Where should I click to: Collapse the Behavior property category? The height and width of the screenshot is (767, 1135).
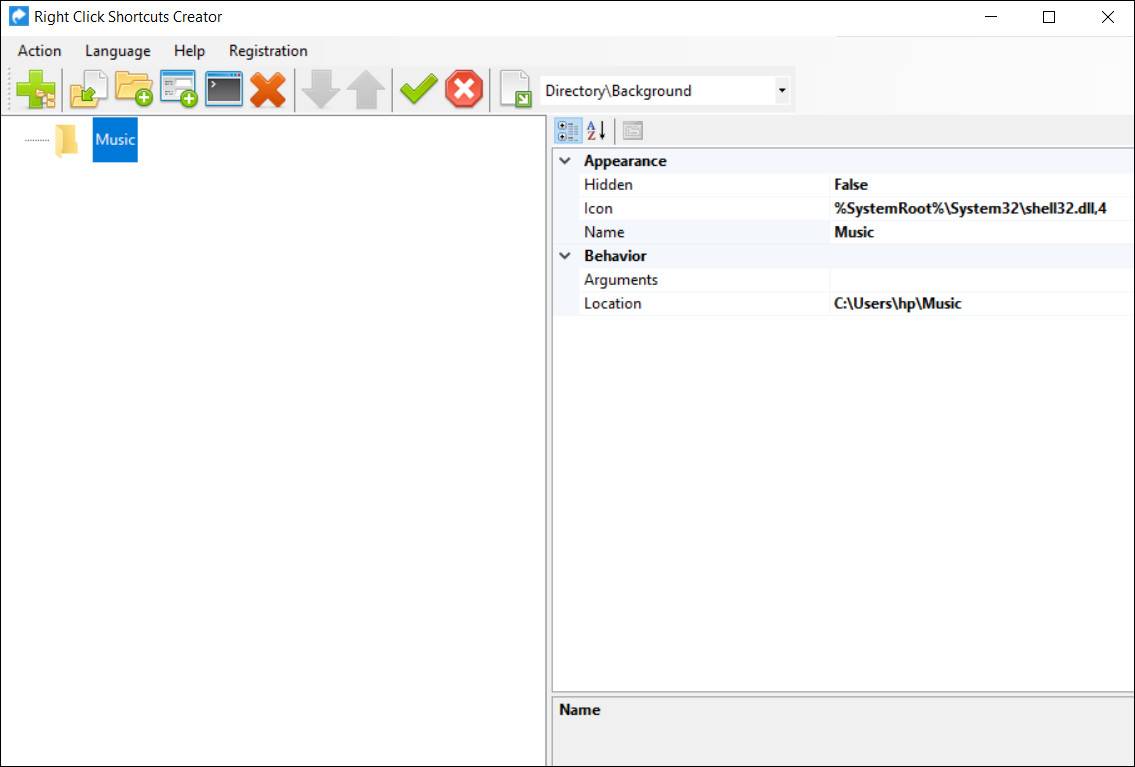pyautogui.click(x=565, y=256)
